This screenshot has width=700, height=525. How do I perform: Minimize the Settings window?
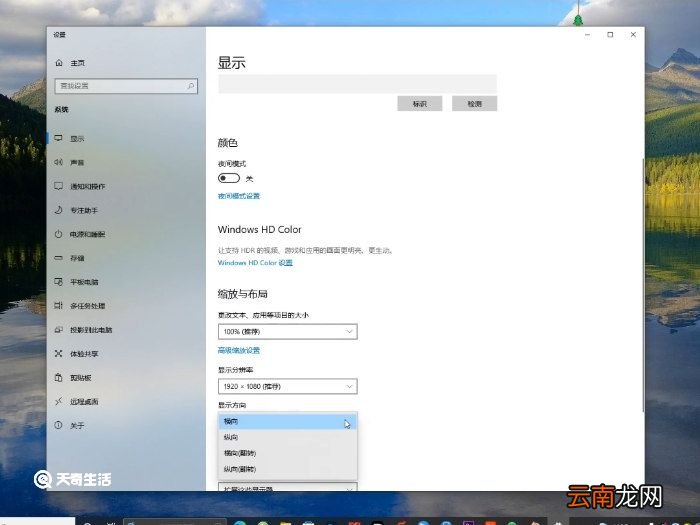coord(588,35)
